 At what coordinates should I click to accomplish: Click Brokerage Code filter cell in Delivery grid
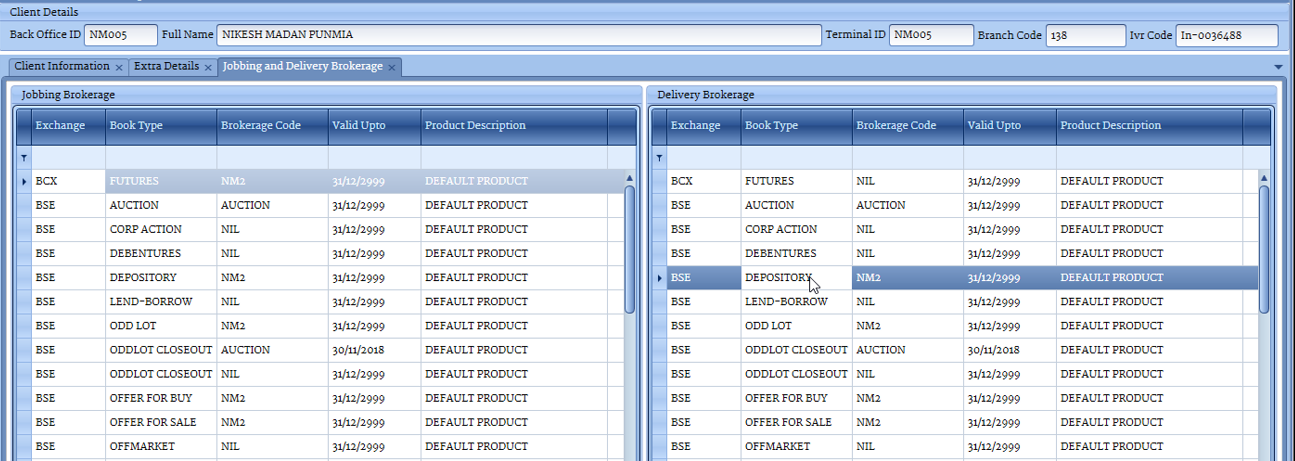point(907,158)
